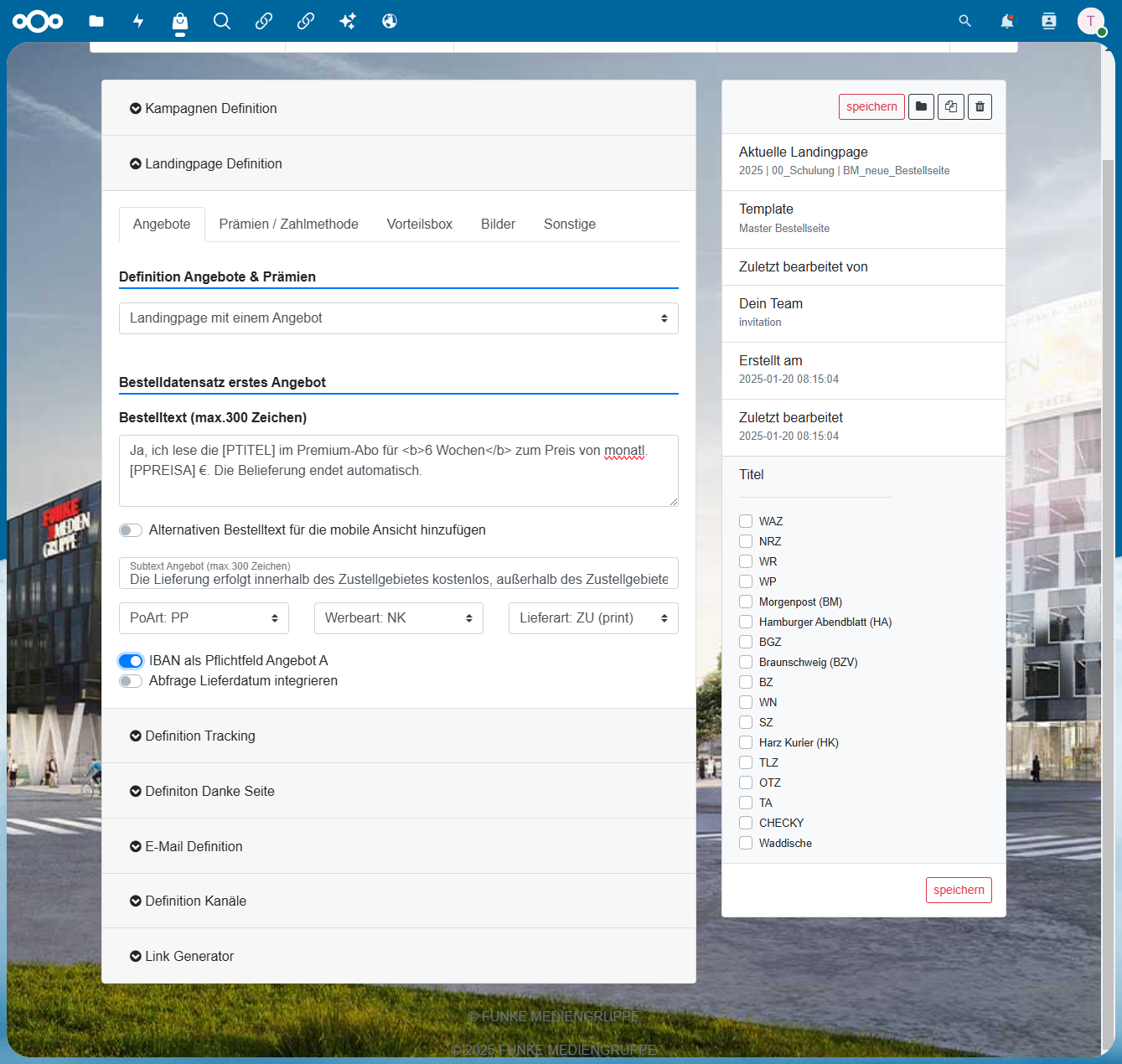Click the bottom speichern button
Screen dimensions: 1122x1064
point(959,890)
